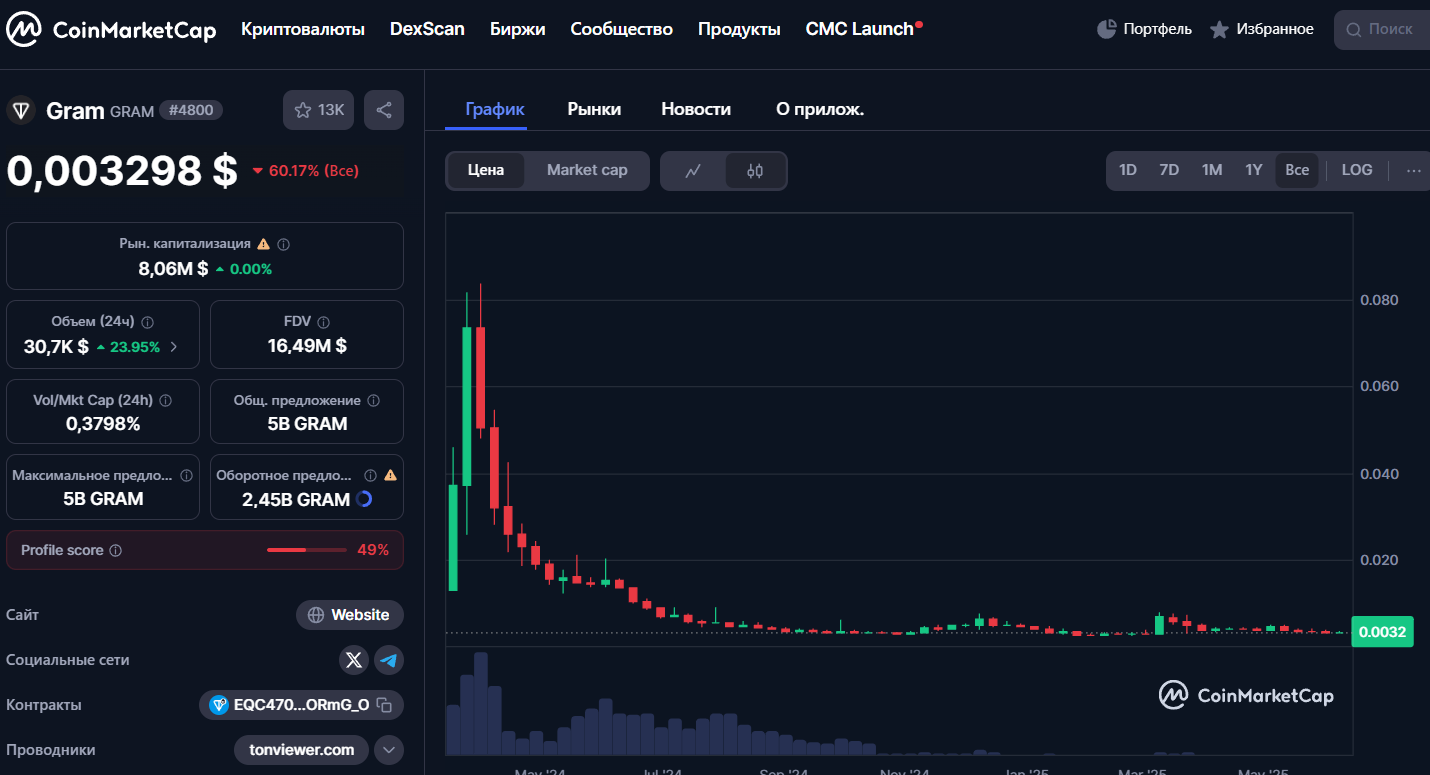Open tonviewer.com explorer link
1430x775 pixels.
pyautogui.click(x=302, y=750)
